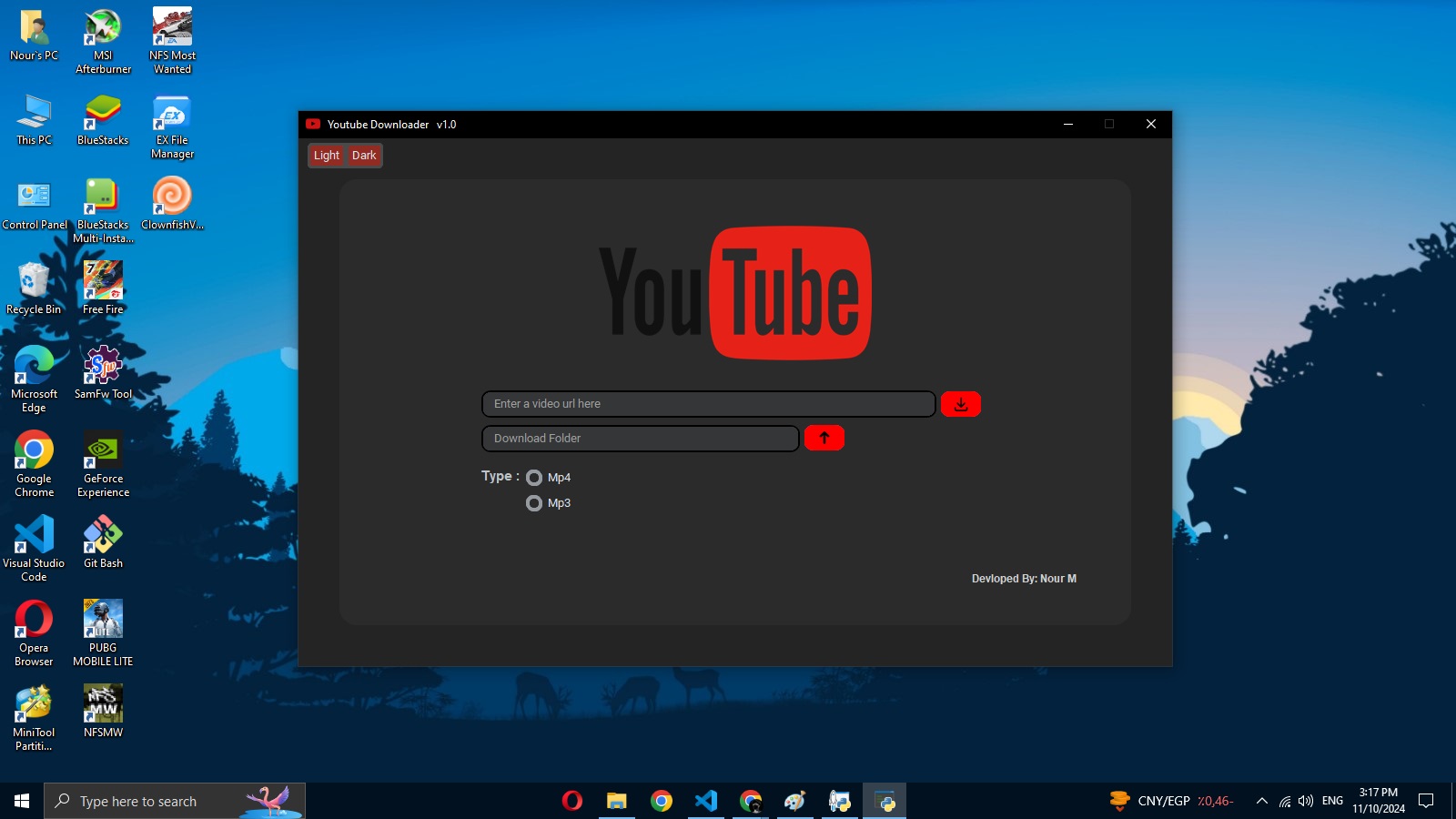Select the Nour's PC desktop icon
1456x819 pixels.
click(x=34, y=36)
